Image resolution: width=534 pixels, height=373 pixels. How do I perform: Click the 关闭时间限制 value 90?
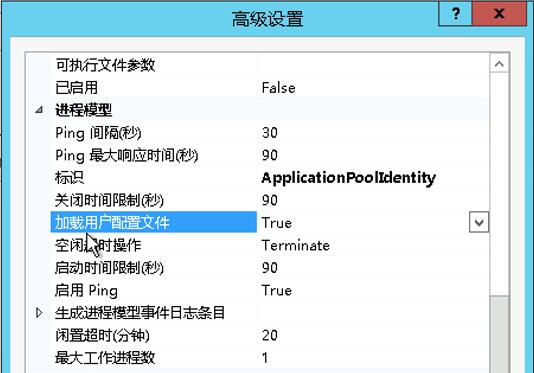pos(270,200)
